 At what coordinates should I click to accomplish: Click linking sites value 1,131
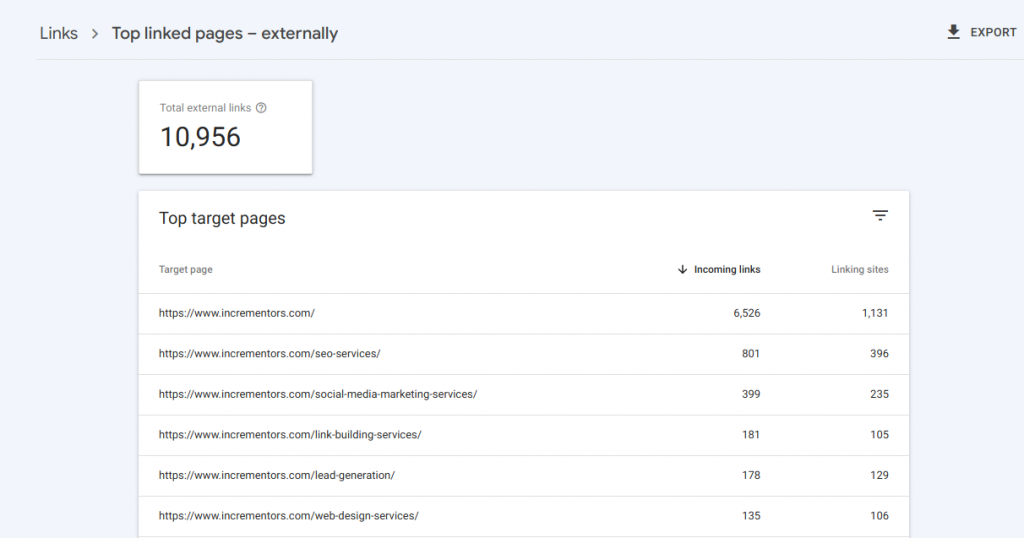875,313
